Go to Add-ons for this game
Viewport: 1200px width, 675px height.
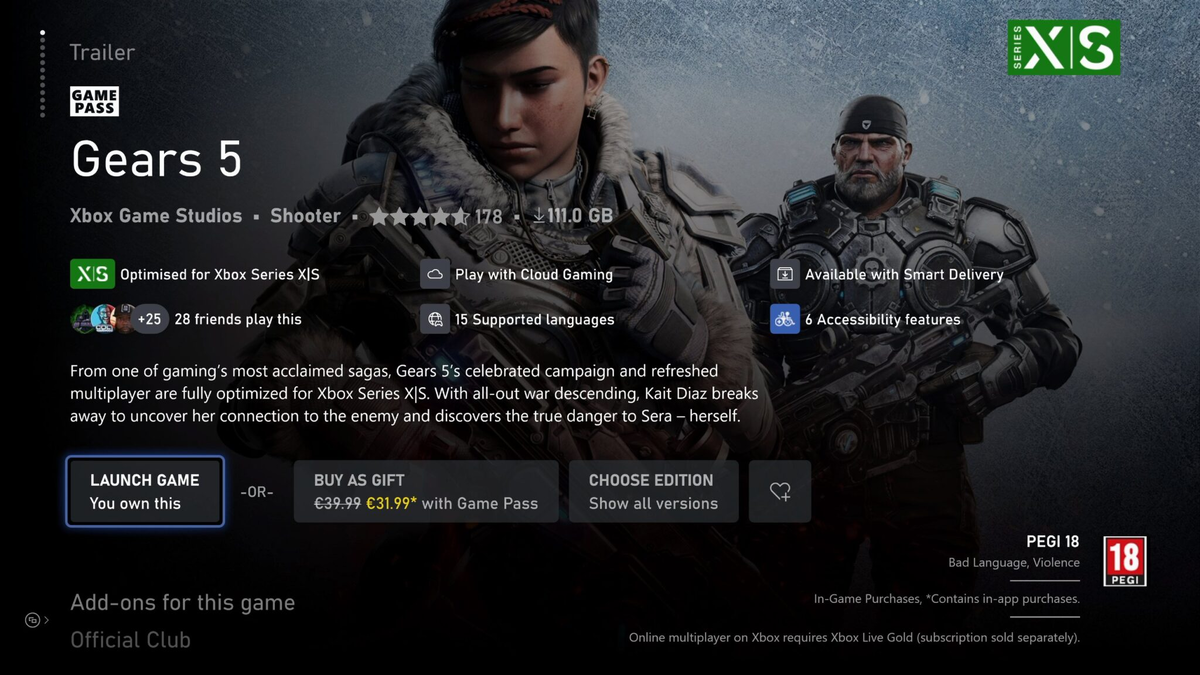(x=182, y=603)
